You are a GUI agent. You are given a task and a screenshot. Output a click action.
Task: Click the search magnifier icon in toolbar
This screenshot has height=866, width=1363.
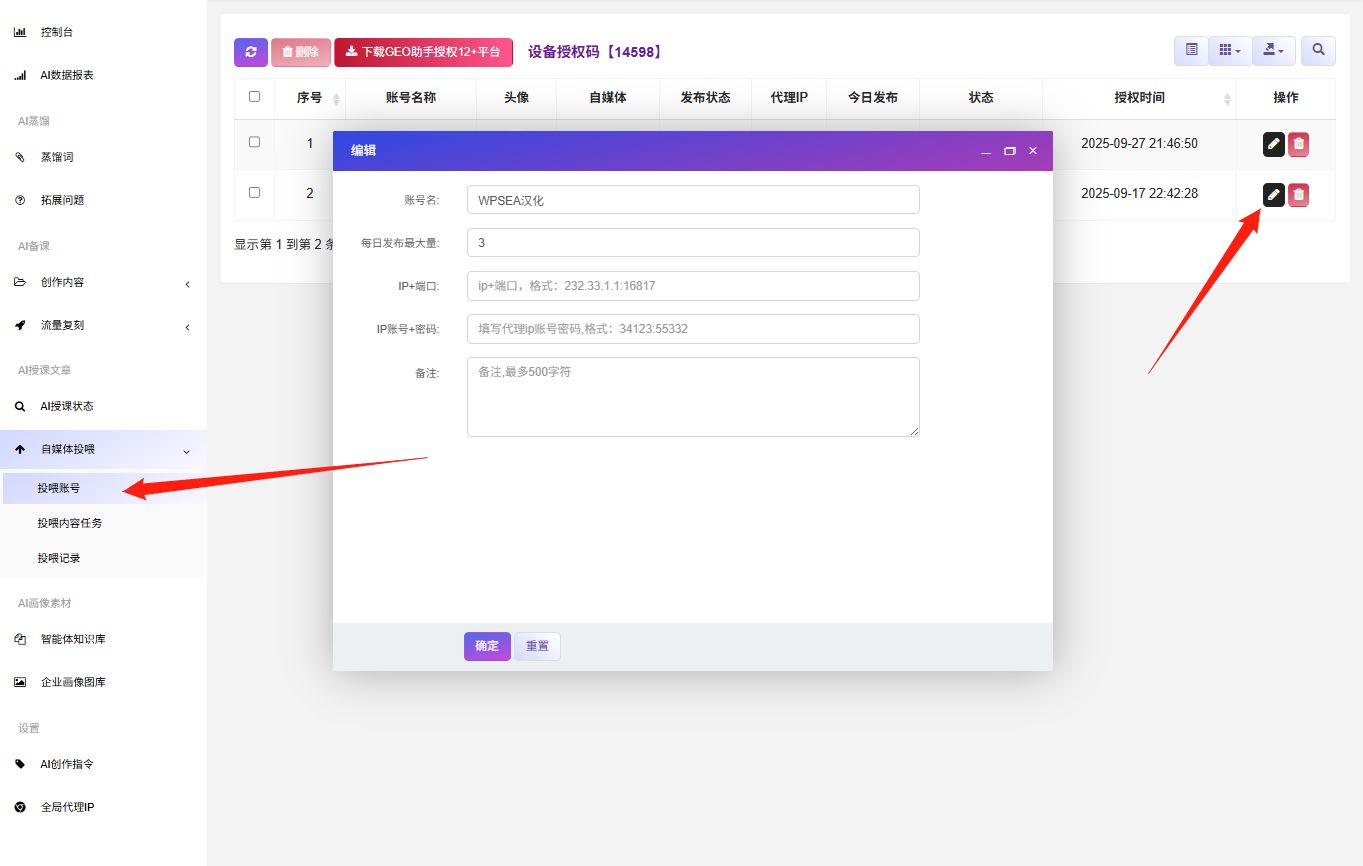pos(1318,50)
